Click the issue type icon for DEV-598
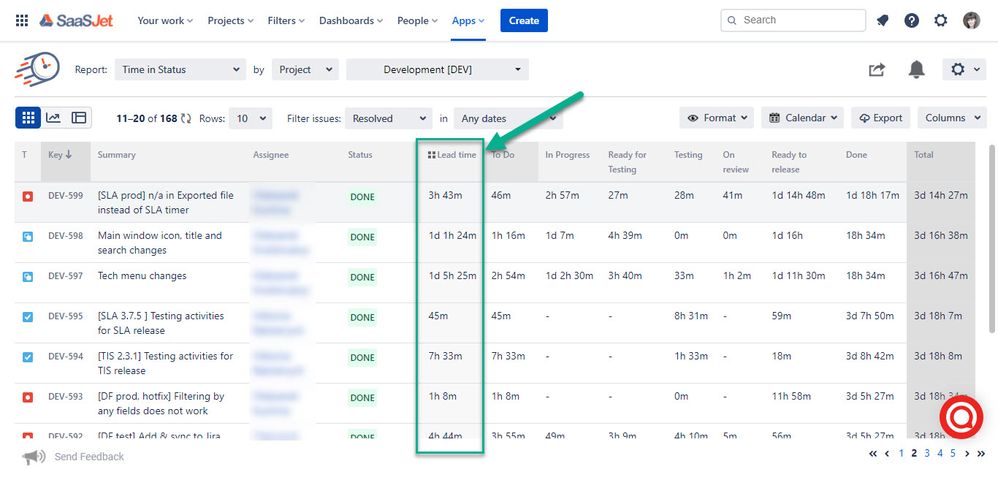The width and height of the screenshot is (998, 480). click(x=27, y=237)
